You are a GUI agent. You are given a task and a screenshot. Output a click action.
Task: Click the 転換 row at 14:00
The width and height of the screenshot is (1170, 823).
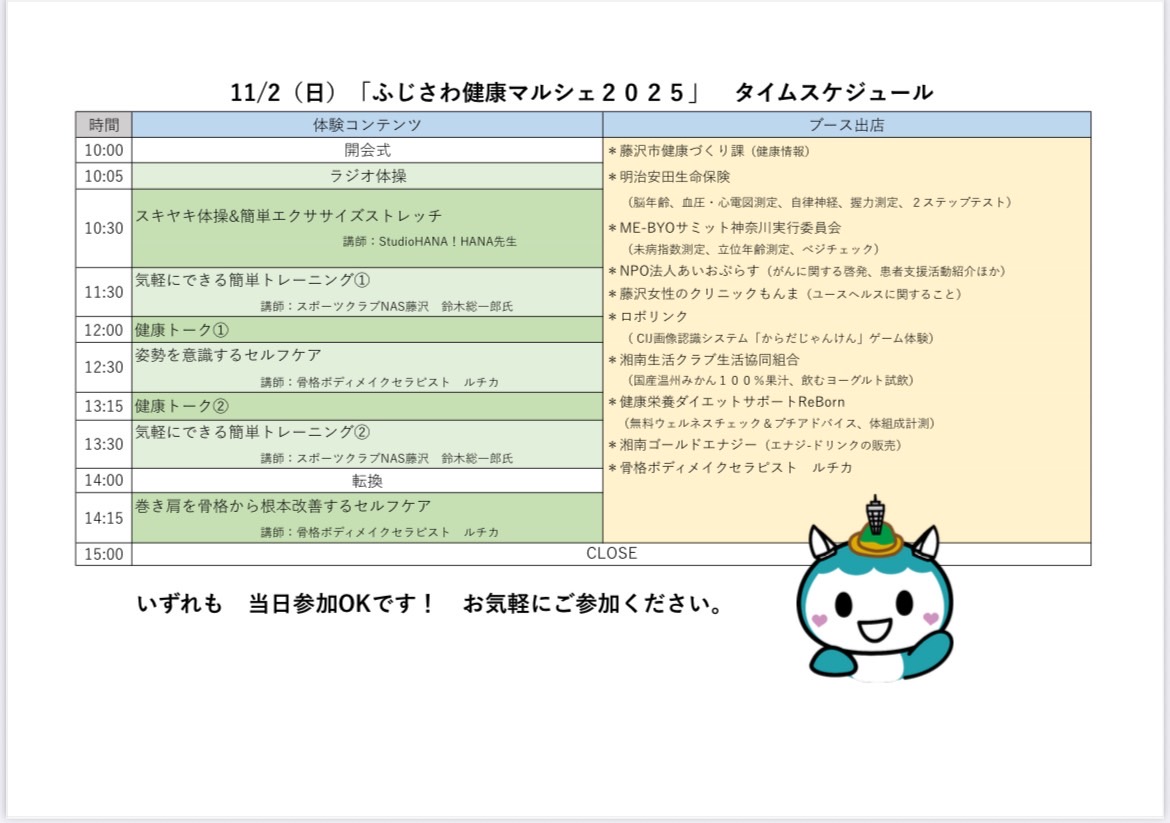click(367, 481)
